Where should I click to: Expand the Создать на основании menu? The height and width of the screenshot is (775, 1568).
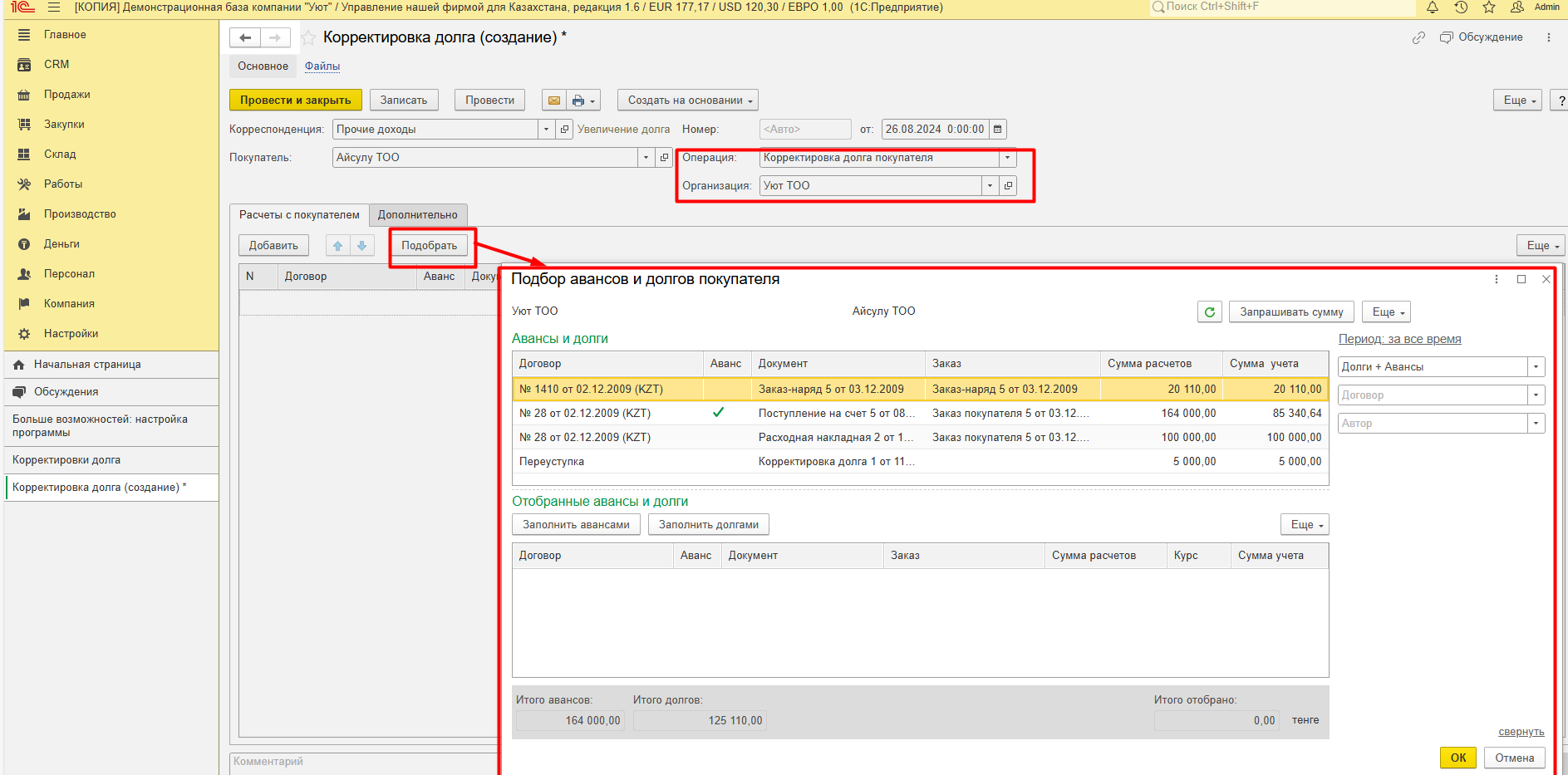(687, 101)
